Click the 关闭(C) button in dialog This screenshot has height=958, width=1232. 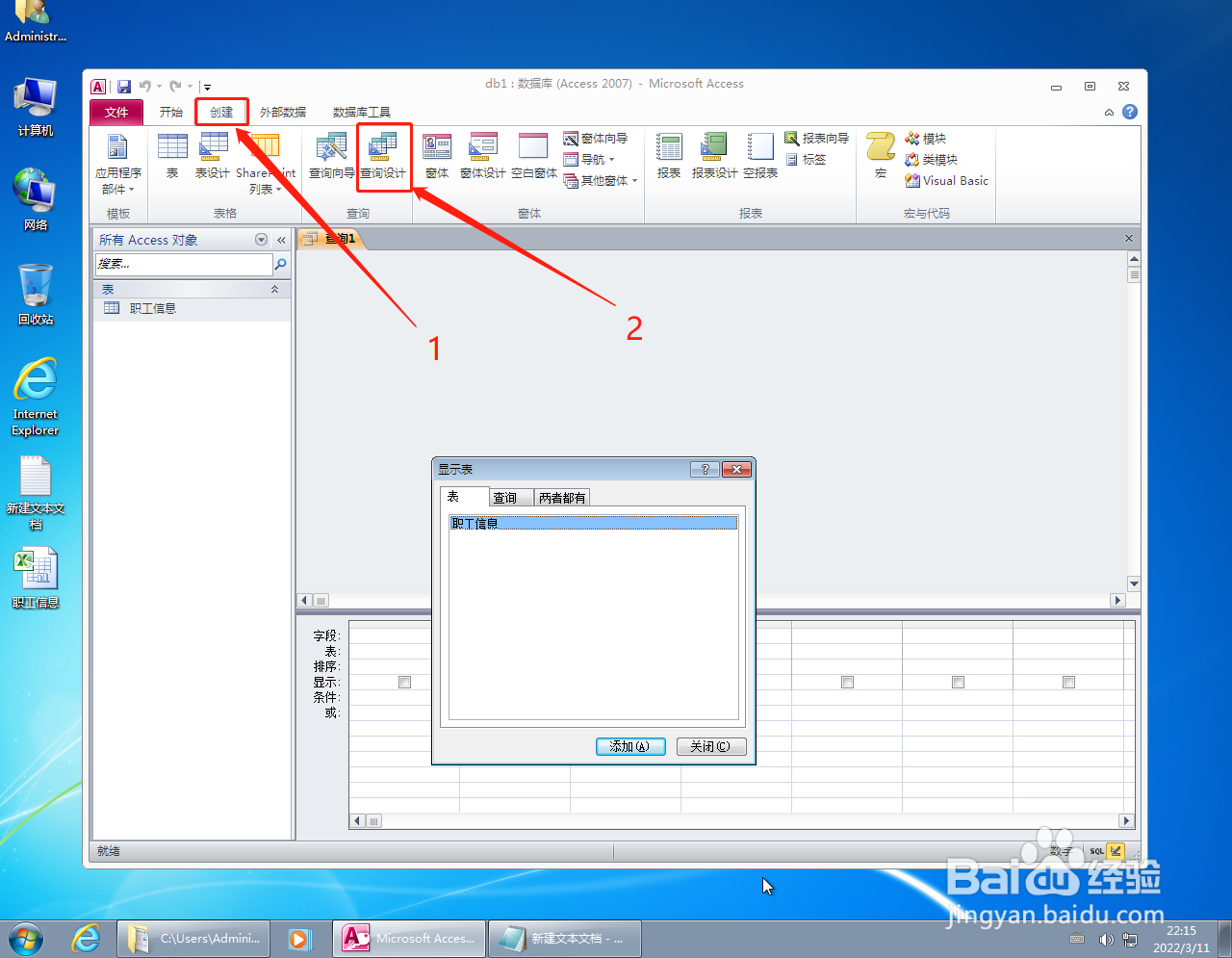710,746
